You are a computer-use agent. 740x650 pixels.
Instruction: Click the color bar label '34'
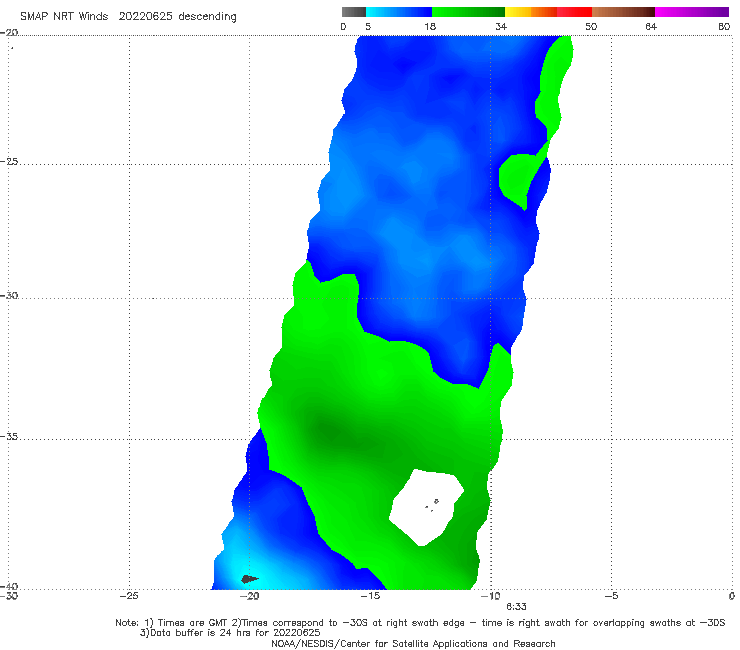coord(501,26)
